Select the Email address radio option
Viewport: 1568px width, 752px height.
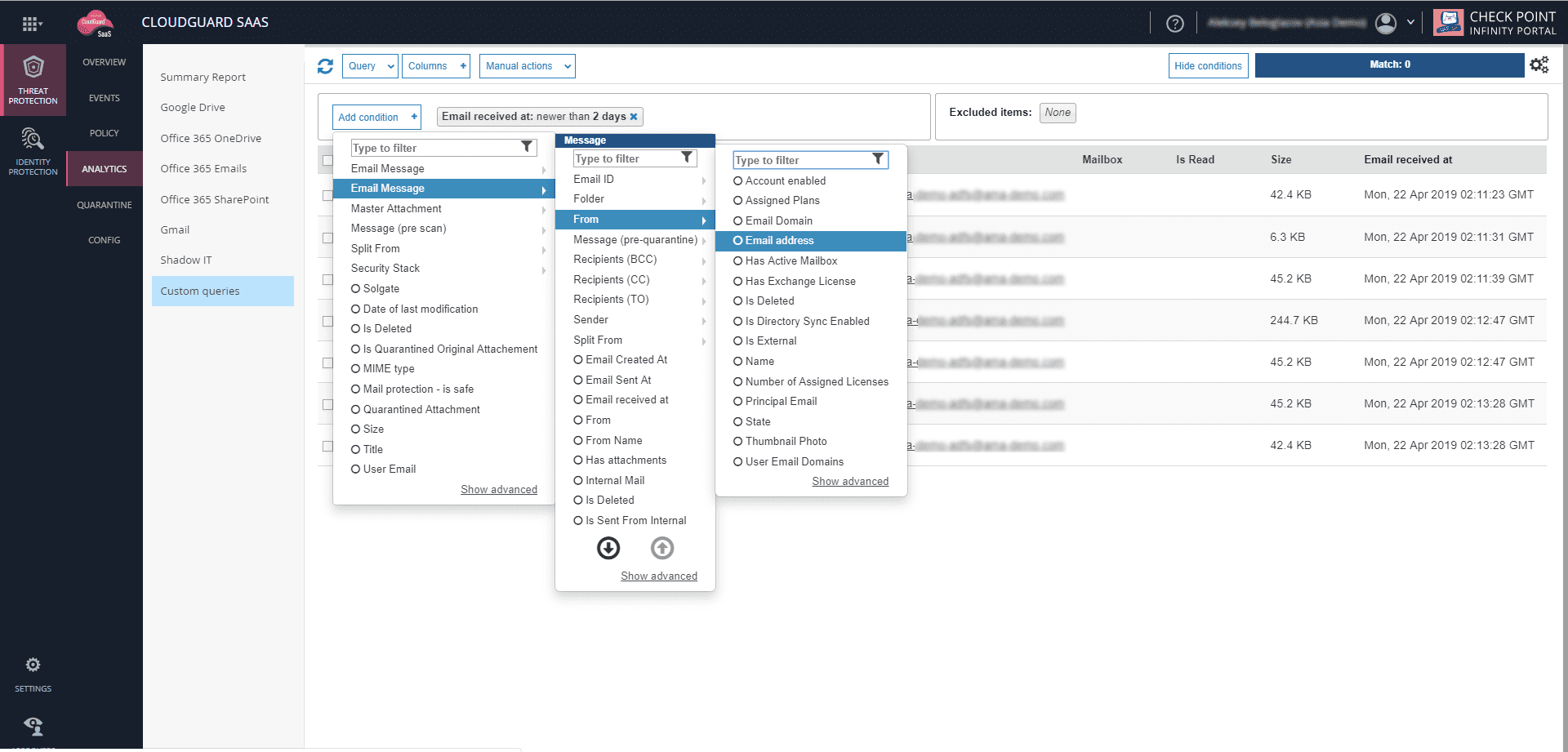point(811,241)
